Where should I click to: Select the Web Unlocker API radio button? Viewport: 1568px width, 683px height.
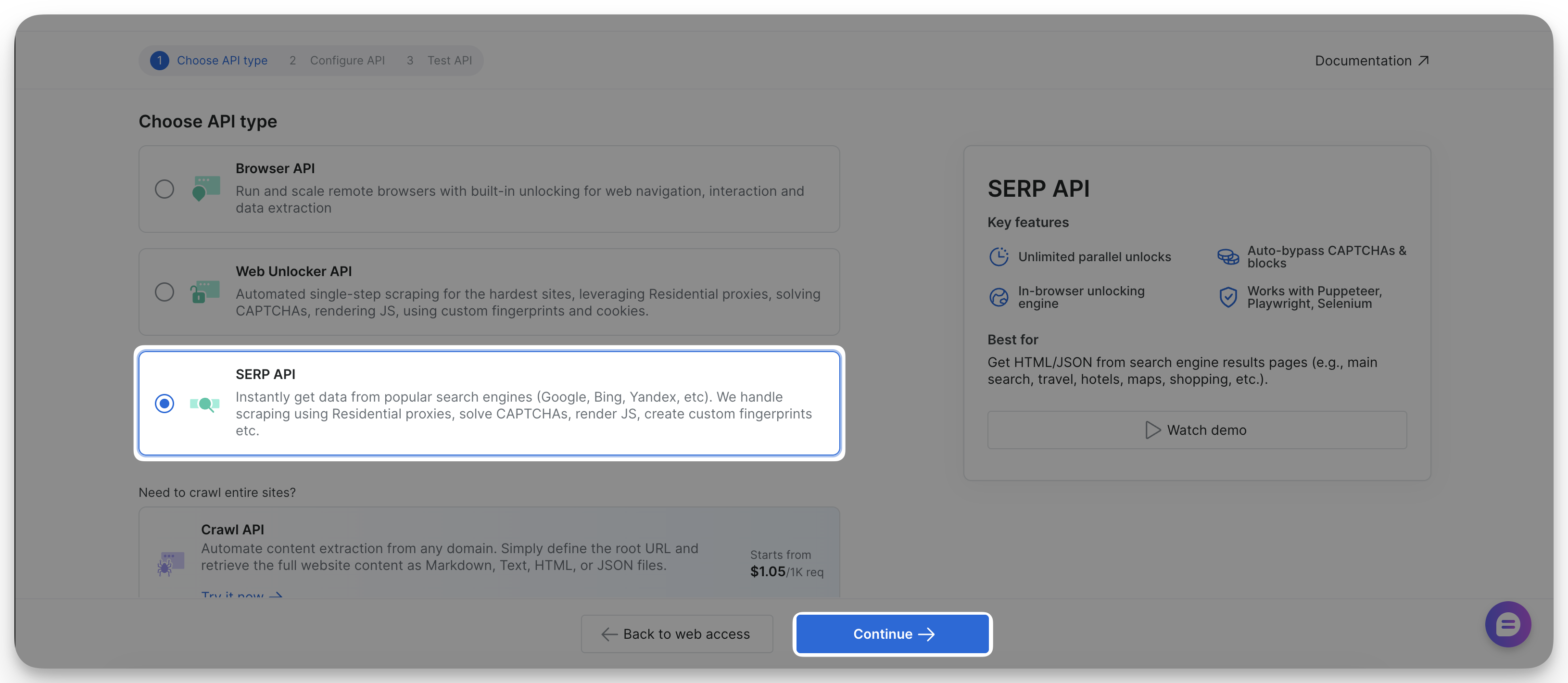pyautogui.click(x=164, y=292)
